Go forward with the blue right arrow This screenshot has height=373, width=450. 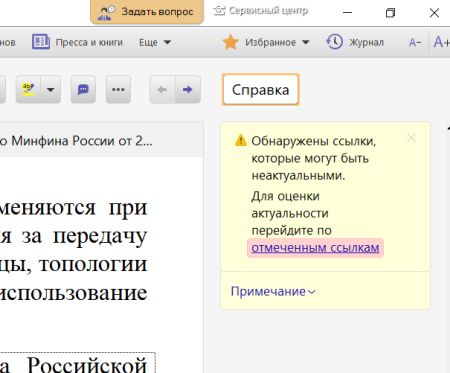tap(188, 89)
